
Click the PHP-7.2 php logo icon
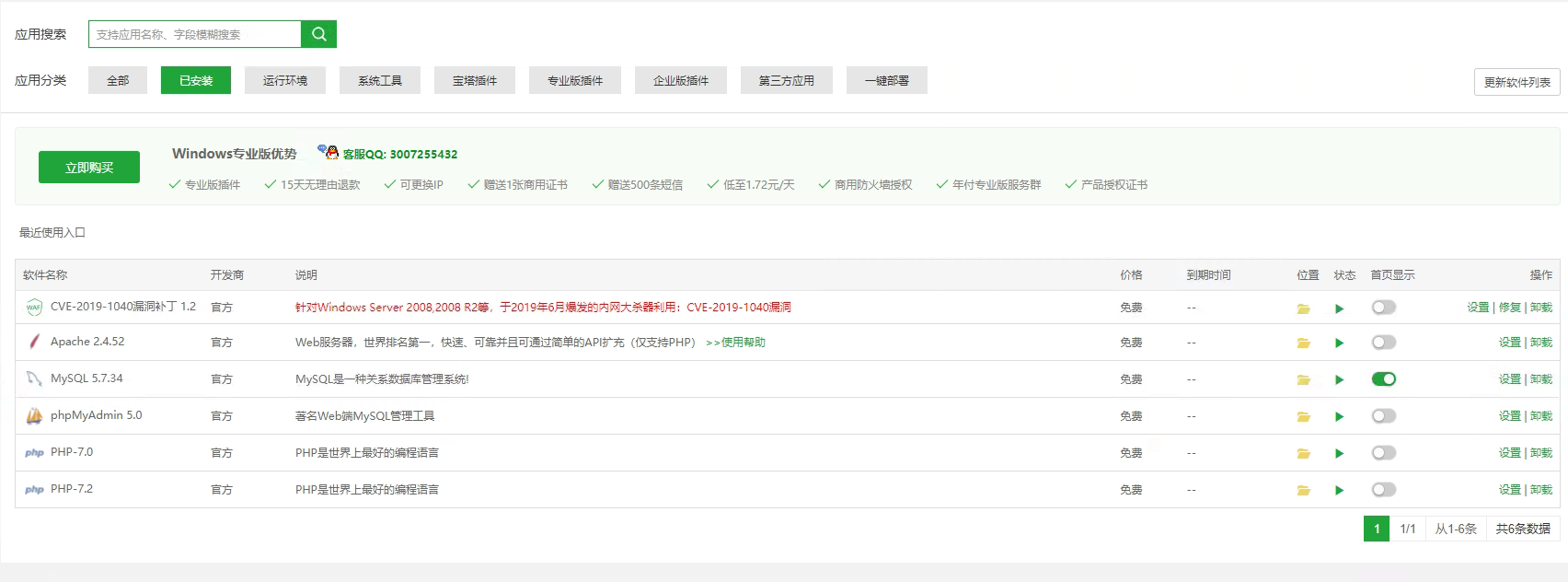(x=34, y=490)
